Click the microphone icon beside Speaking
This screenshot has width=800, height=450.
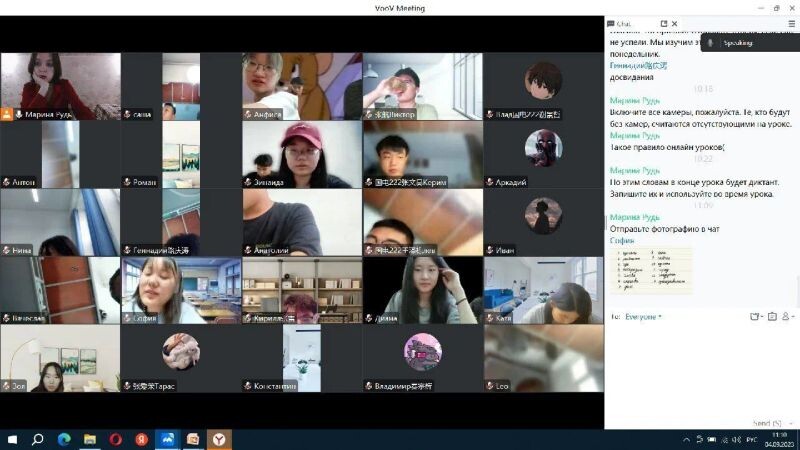point(710,43)
